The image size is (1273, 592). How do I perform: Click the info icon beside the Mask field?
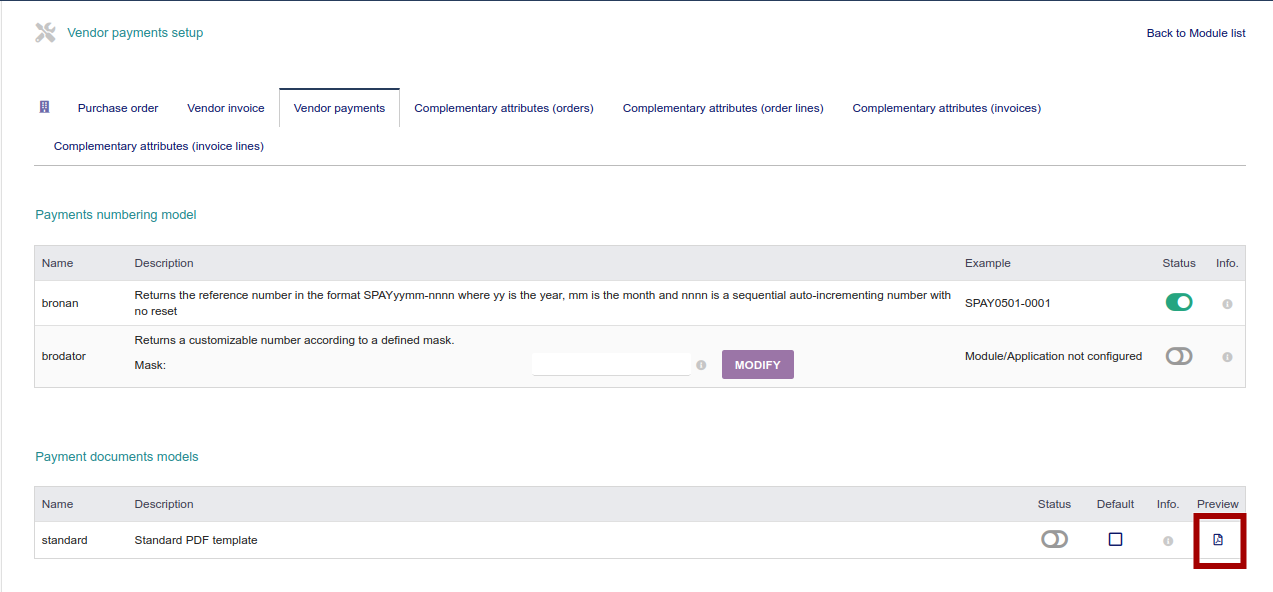(x=700, y=365)
